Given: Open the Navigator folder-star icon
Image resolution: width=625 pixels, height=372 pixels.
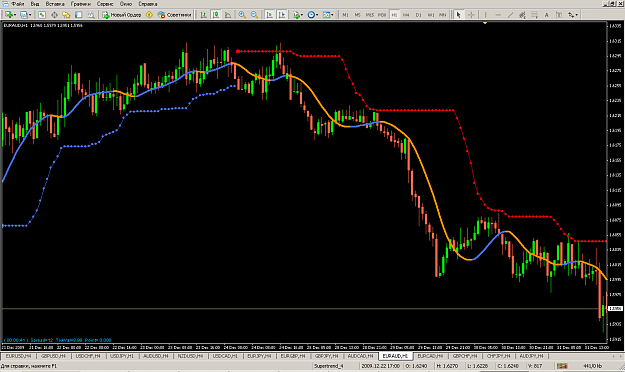Looking at the screenshot, I should pyautogui.click(x=66, y=15).
